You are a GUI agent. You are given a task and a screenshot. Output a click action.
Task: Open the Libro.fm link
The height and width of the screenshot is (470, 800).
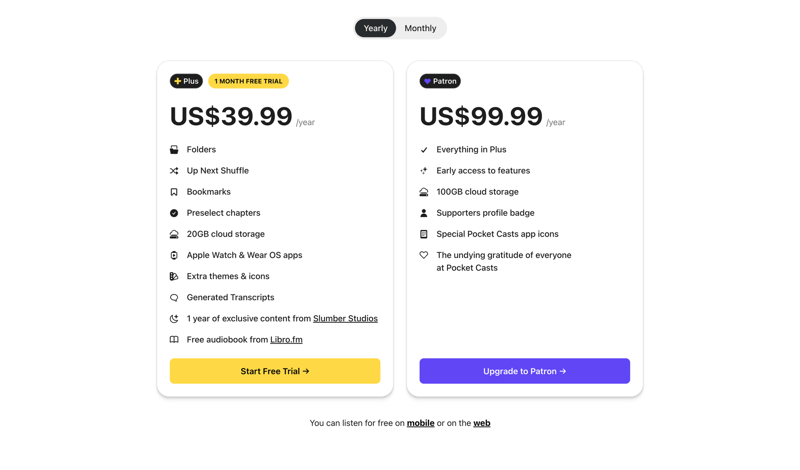286,340
